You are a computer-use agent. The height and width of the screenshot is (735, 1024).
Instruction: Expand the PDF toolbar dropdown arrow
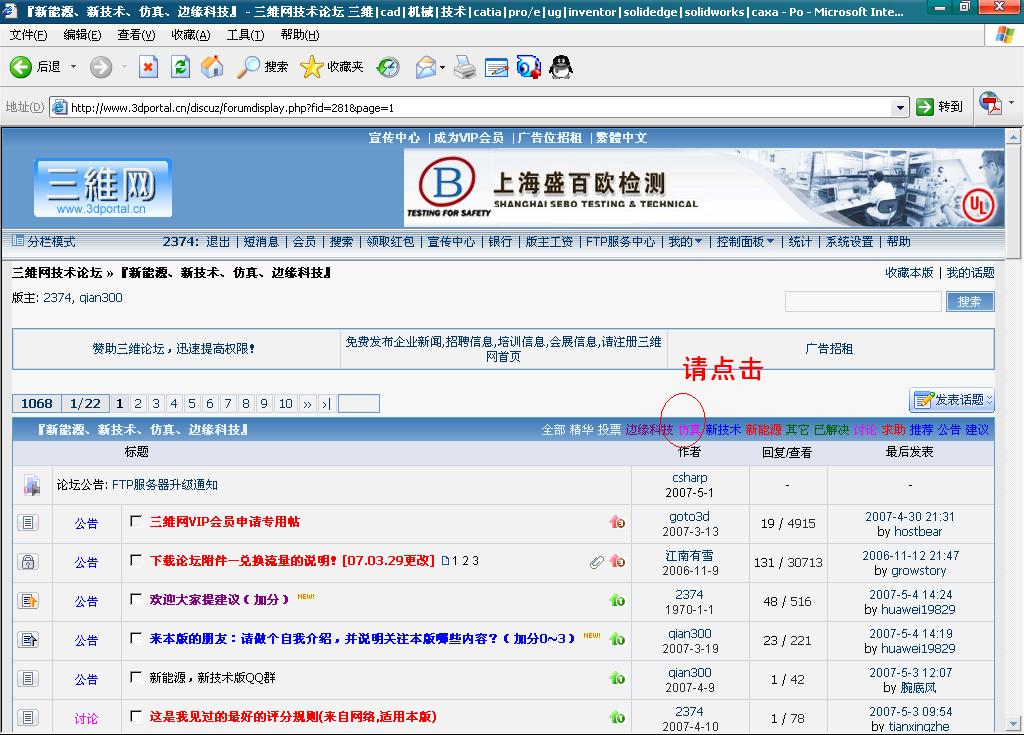click(1011, 103)
